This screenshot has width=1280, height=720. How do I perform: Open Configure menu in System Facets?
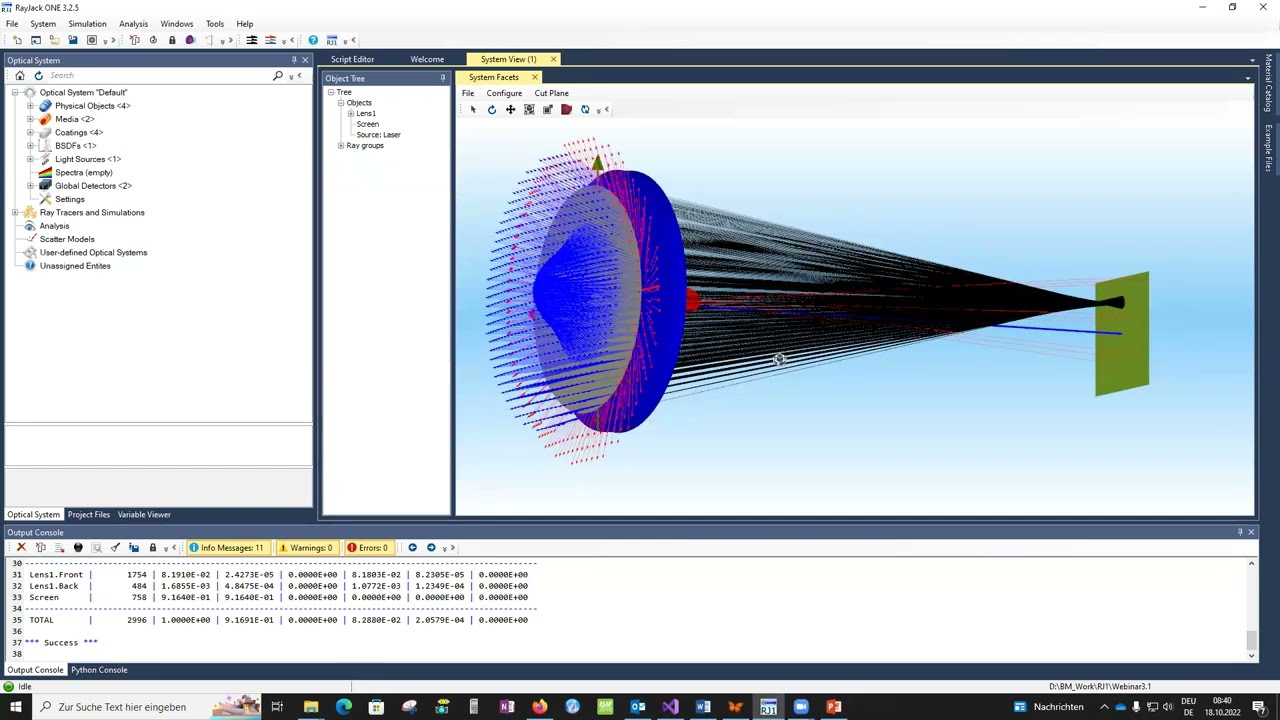tap(504, 93)
